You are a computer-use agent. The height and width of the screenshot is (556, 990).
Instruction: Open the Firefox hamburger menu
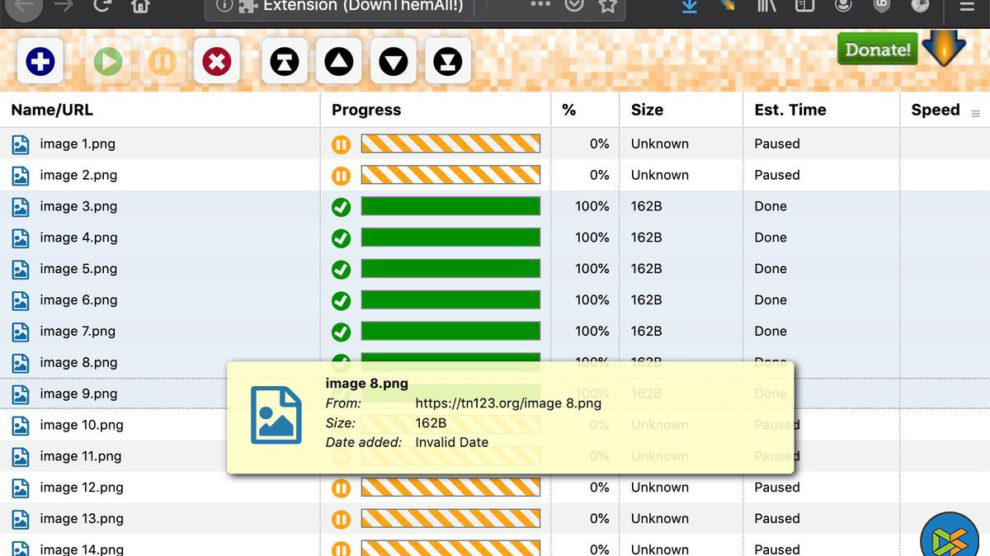click(967, 6)
